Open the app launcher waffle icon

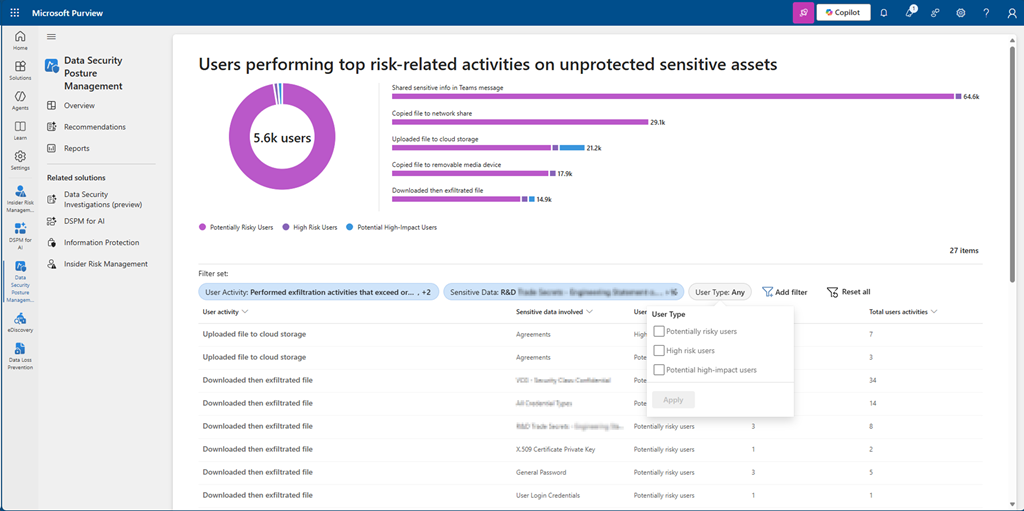pos(15,13)
